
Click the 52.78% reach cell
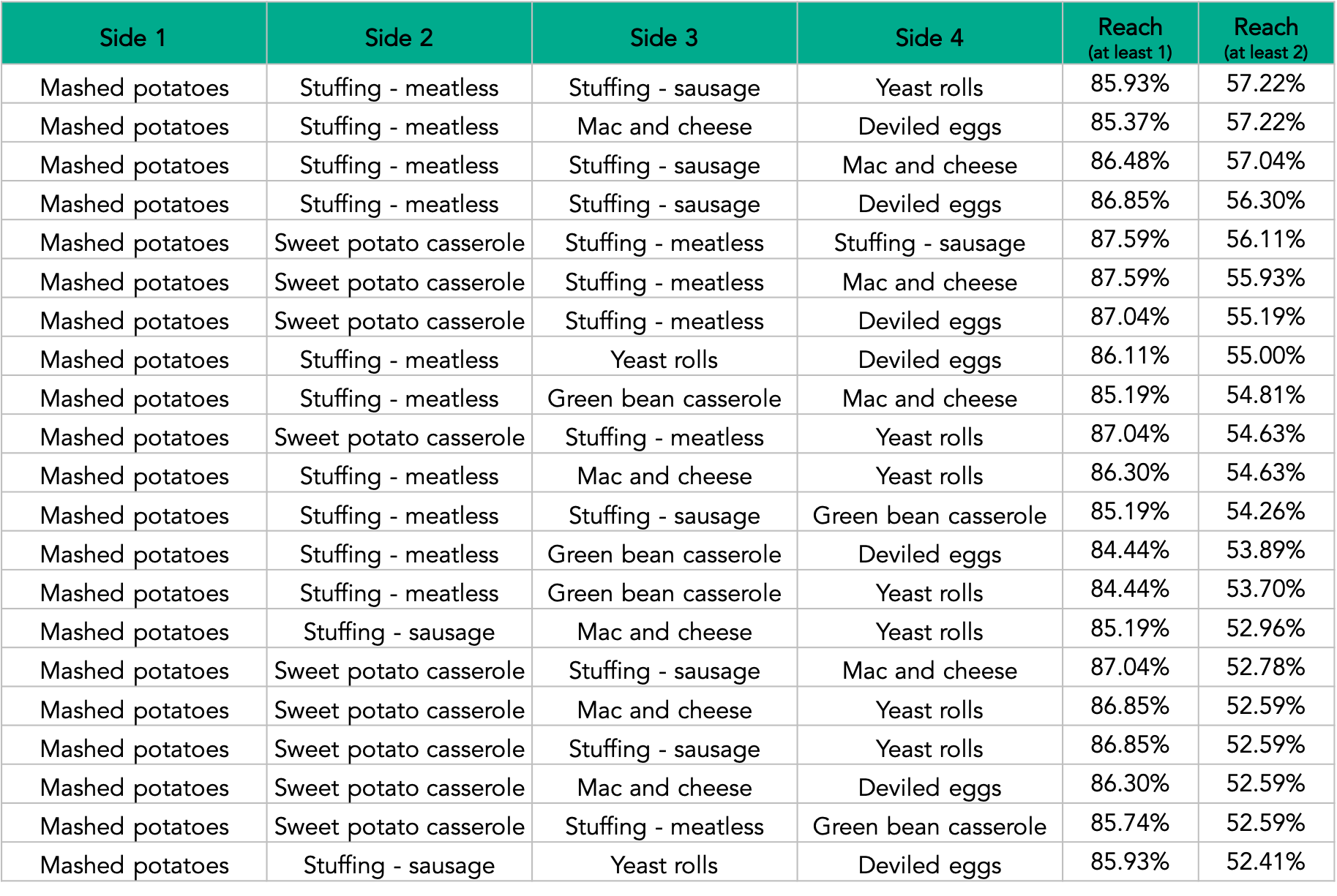point(1266,667)
